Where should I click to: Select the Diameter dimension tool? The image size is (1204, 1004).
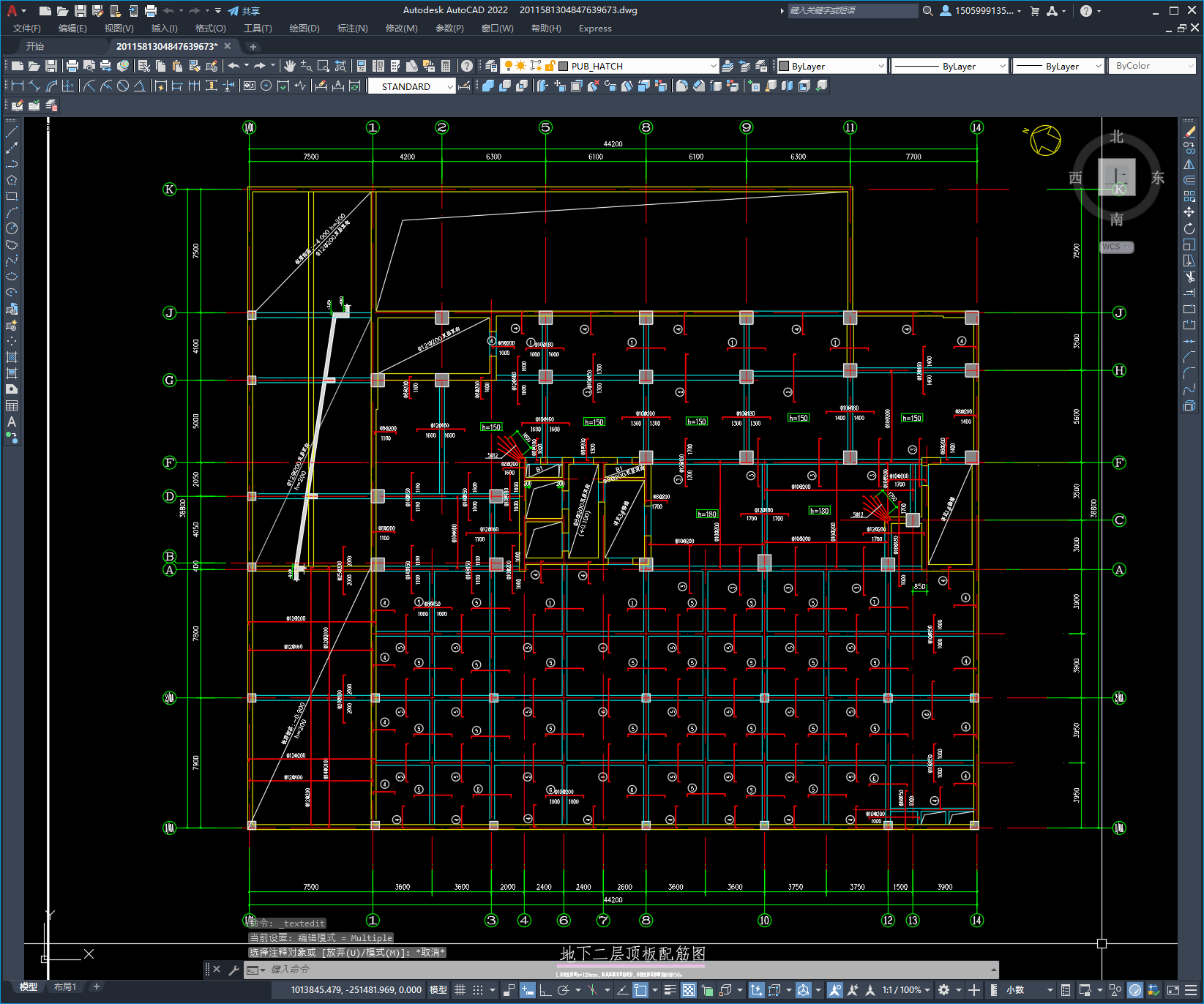tap(123, 86)
